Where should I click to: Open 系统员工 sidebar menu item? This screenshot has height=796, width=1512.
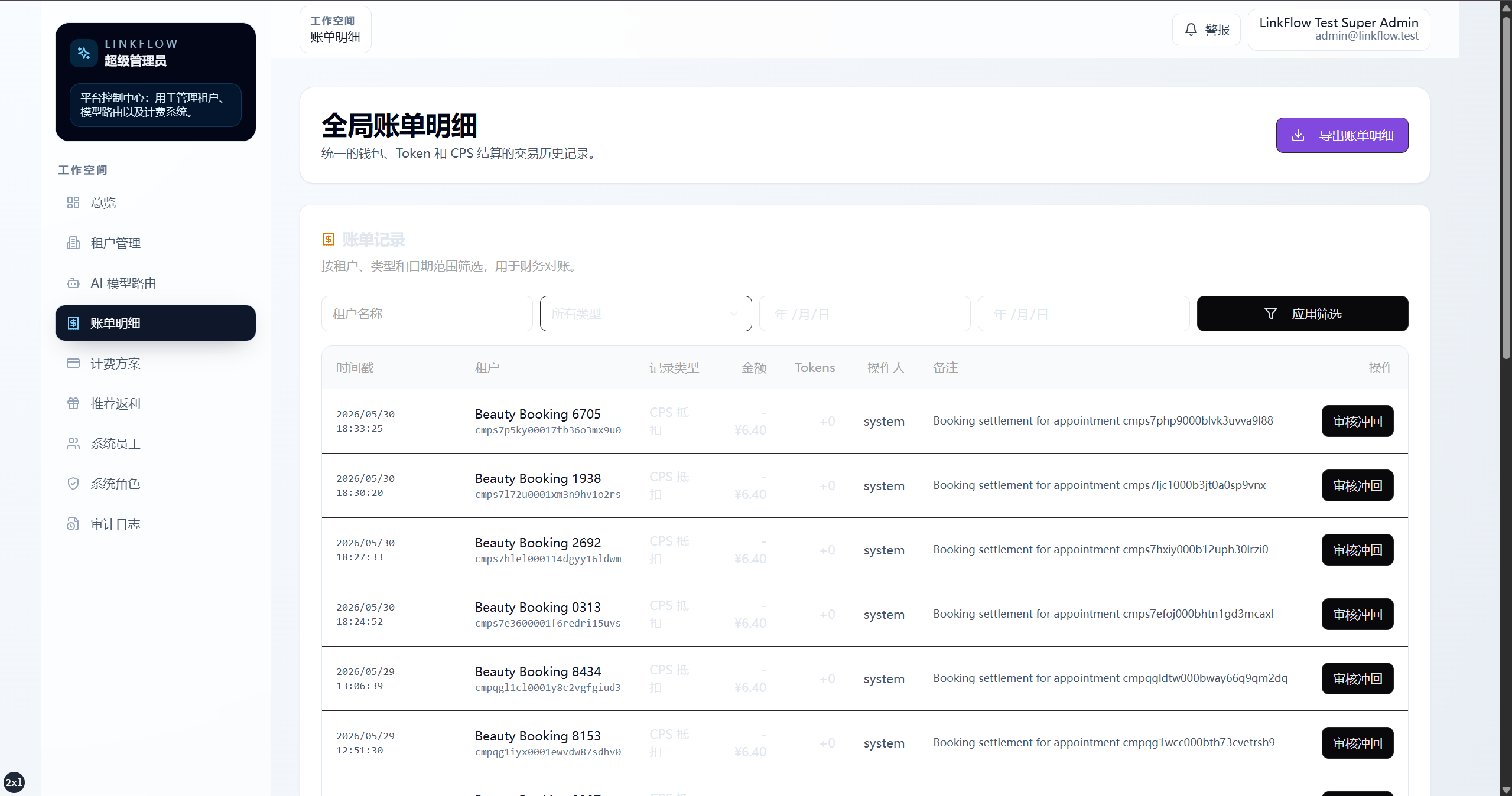click(155, 443)
